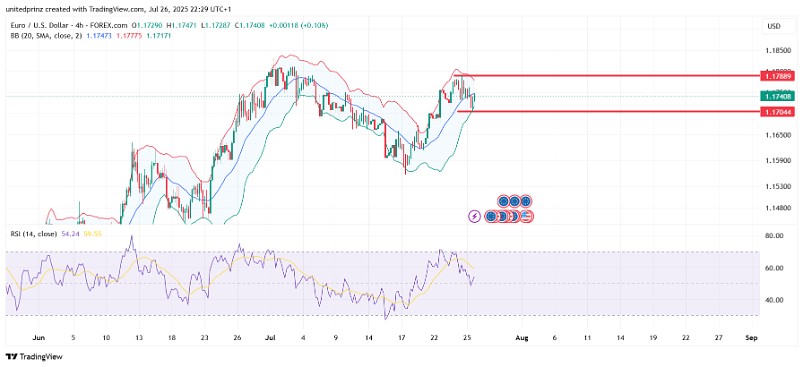Click the Jun label on the time axis
This screenshot has height=367, width=803.
(38, 338)
